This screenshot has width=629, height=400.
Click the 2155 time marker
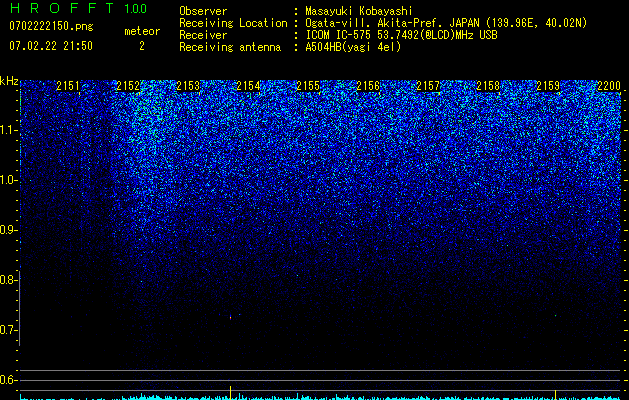click(x=308, y=85)
